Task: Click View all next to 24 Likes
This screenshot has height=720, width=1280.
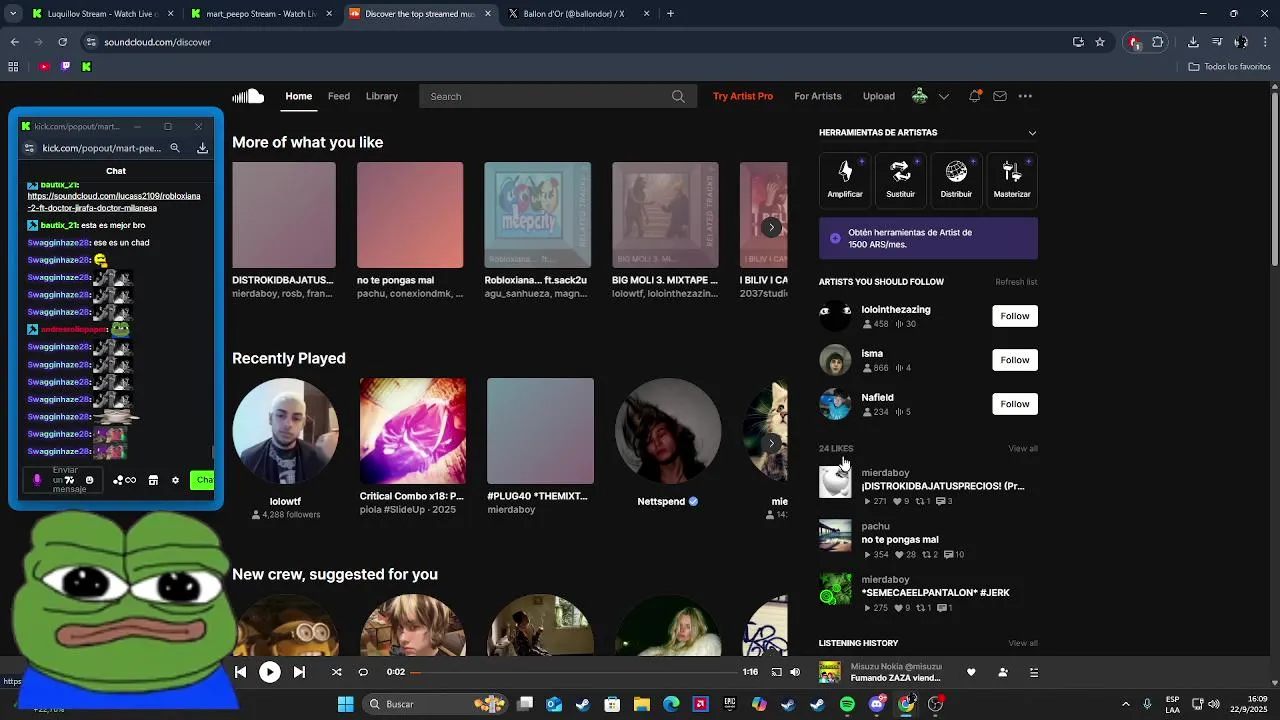Action: [1023, 449]
